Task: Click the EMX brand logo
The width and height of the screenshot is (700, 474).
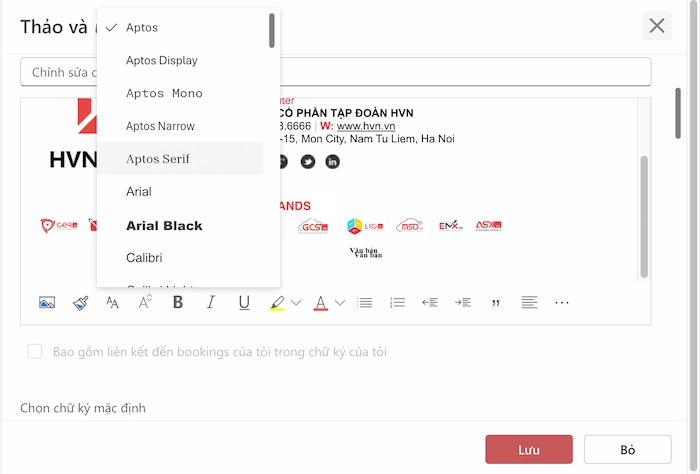Action: click(450, 226)
